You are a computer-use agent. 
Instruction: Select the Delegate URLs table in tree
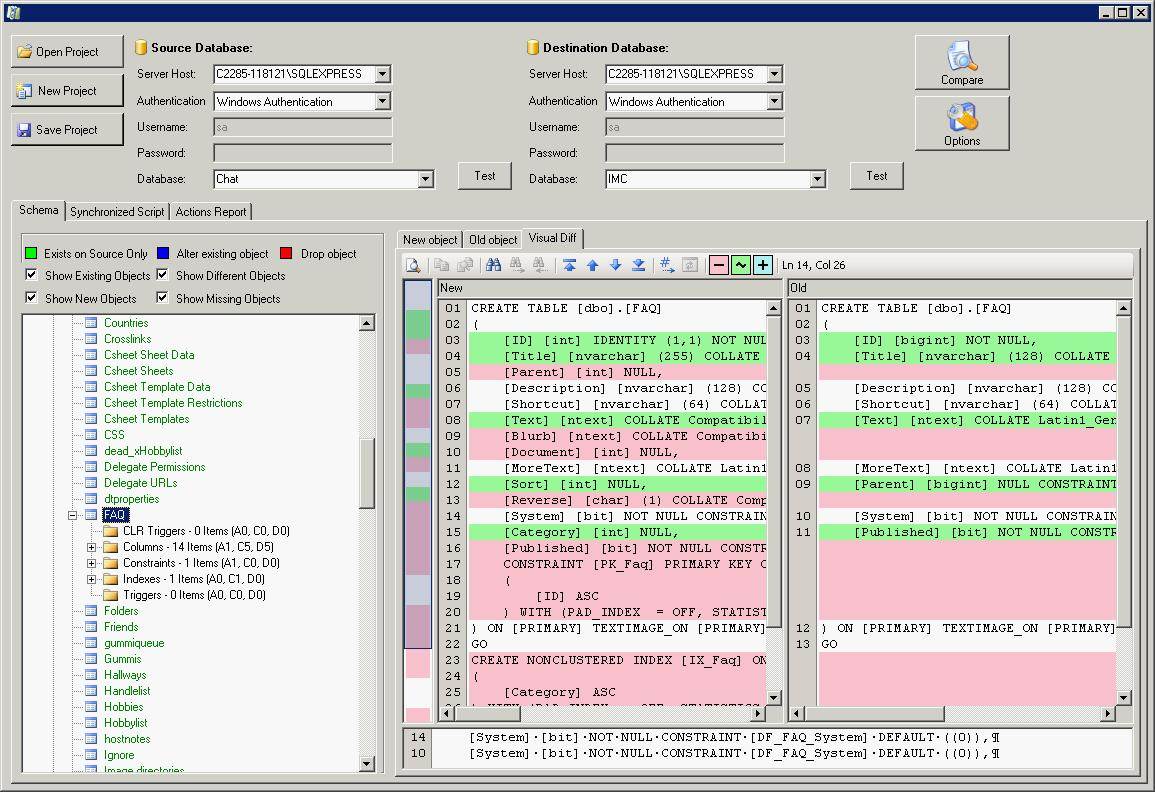click(141, 483)
